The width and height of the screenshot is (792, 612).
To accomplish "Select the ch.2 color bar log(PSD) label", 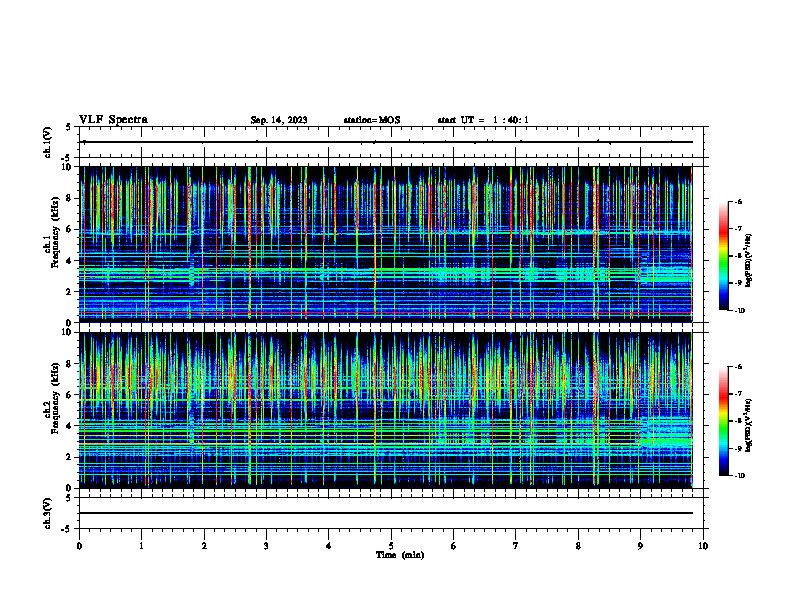I will coord(749,425).
